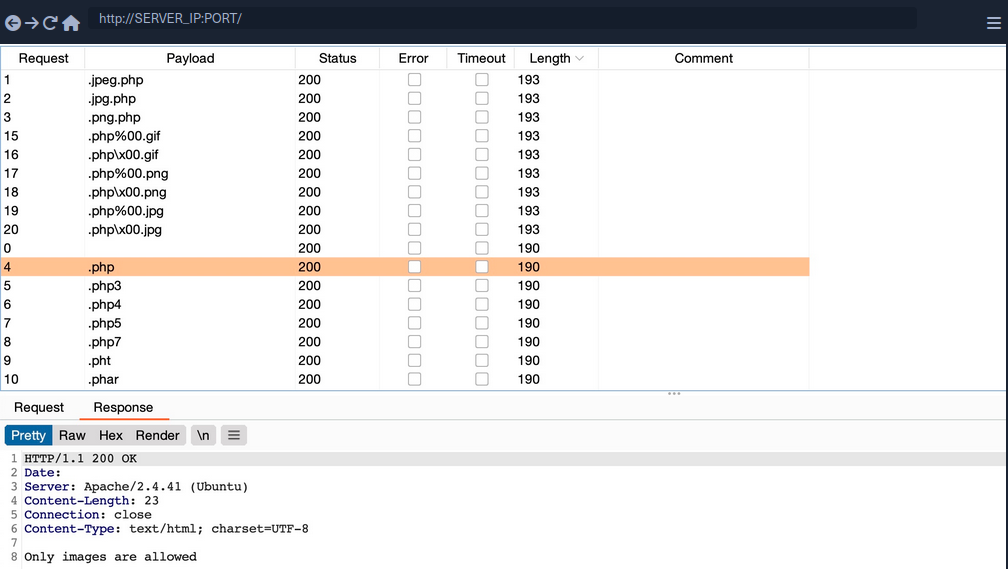Screen dimensions: 1008x569
Task: Open the hamburger menu at top right
Action: [993, 23]
